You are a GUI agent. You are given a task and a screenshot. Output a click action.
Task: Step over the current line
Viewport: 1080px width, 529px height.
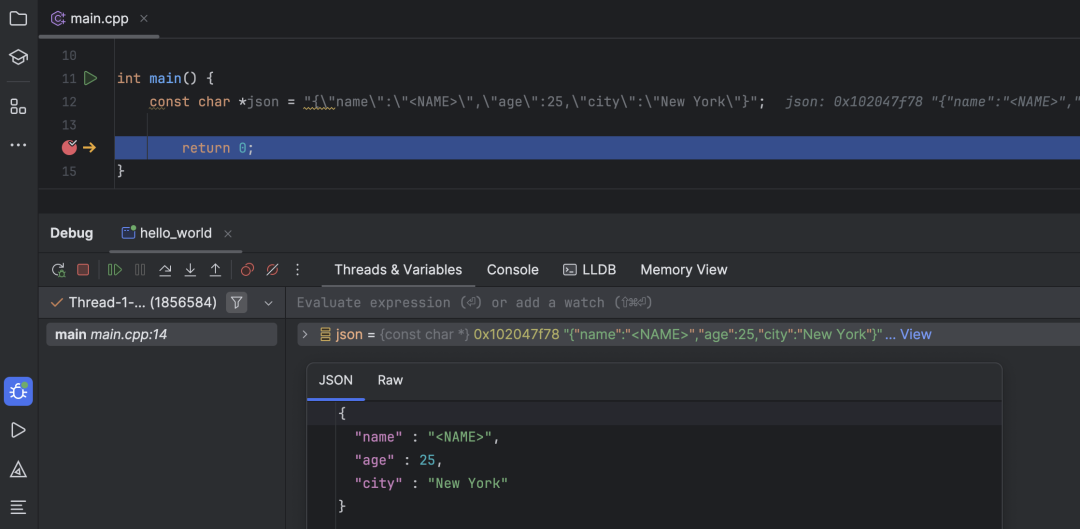[165, 270]
